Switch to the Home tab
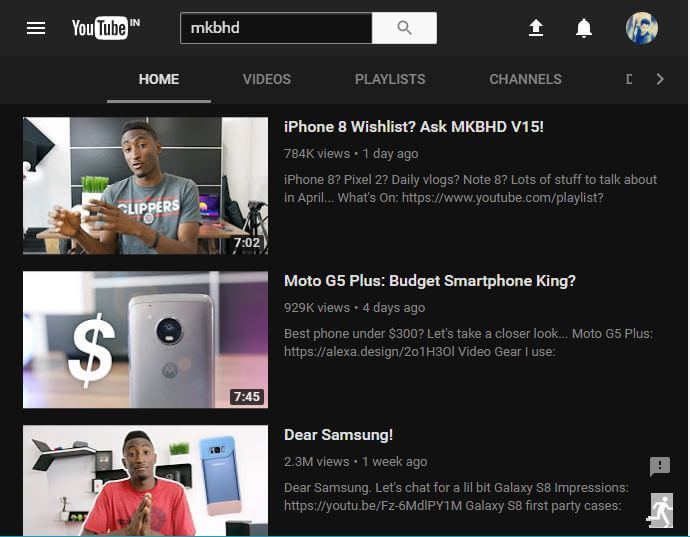Screen dimensions: 690x537 (159, 79)
